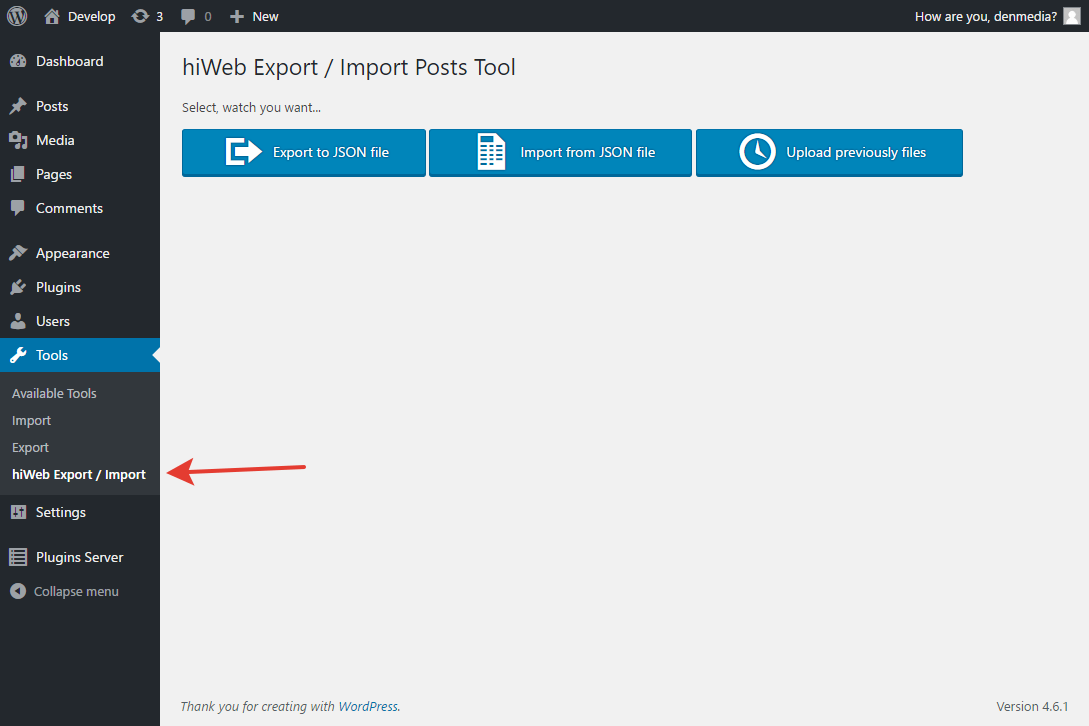Viewport: 1089px width, 726px height.
Task: Open the Pages menu item
Action: point(80,174)
